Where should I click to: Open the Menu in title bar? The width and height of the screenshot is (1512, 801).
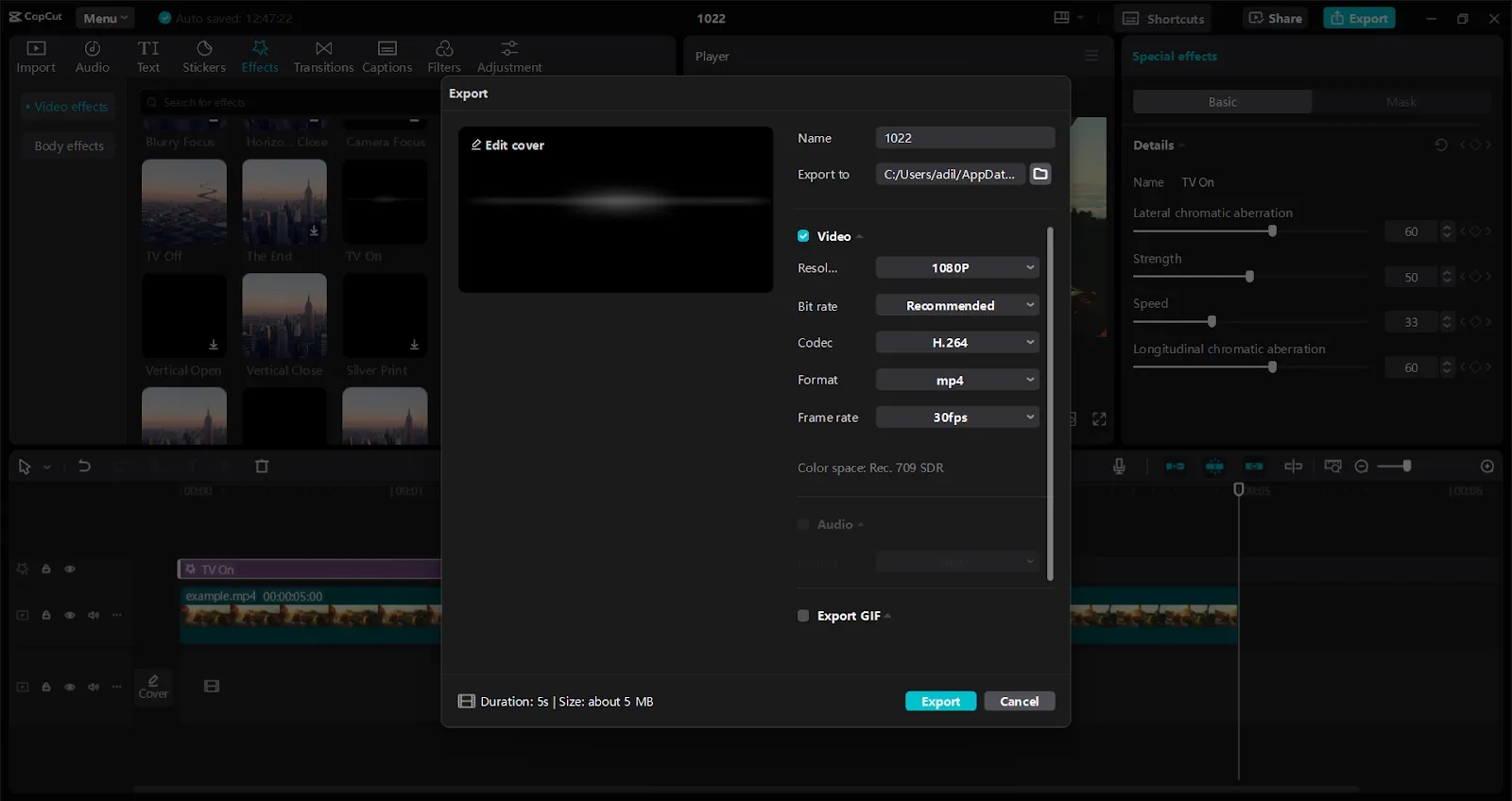(104, 18)
